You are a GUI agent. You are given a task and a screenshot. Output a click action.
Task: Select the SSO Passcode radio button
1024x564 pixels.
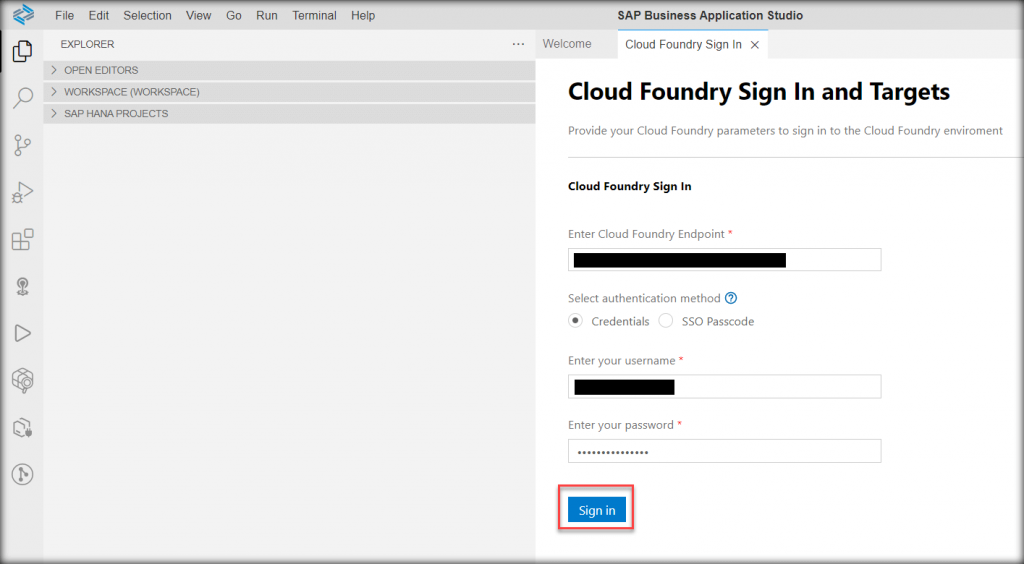pos(665,321)
